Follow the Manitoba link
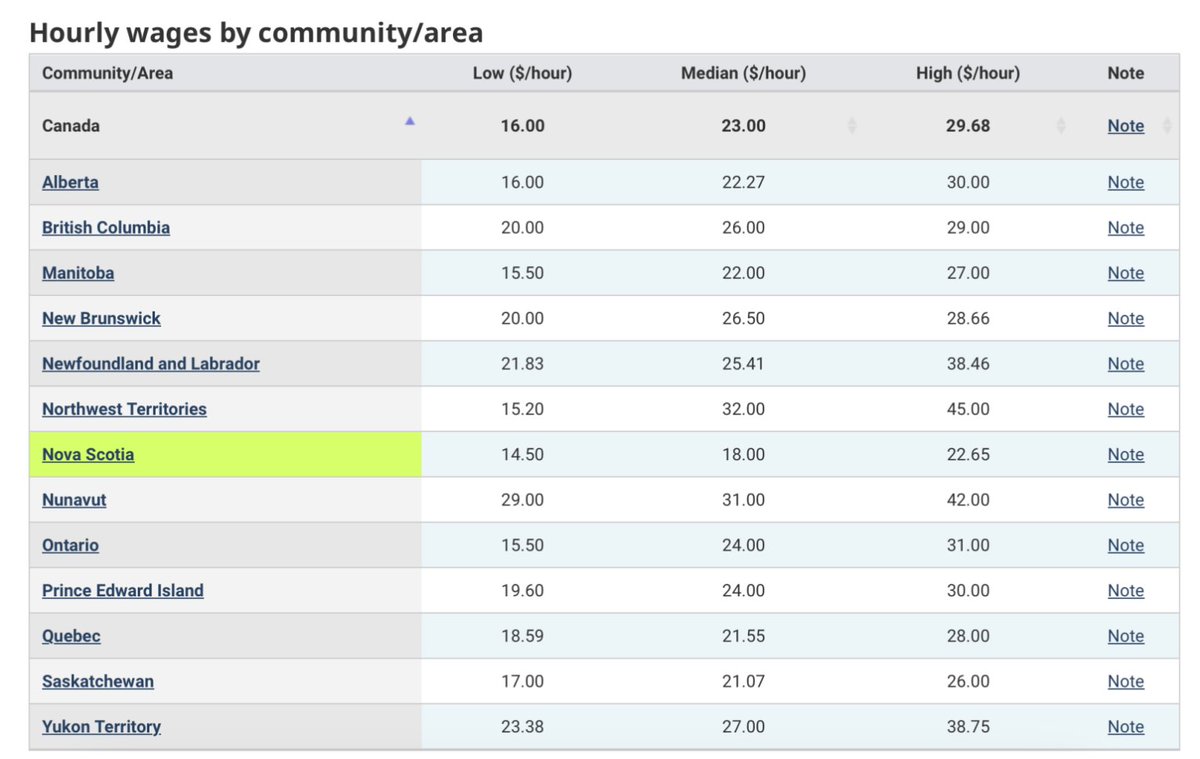Screen dimensions: 1200x759 click(78, 273)
